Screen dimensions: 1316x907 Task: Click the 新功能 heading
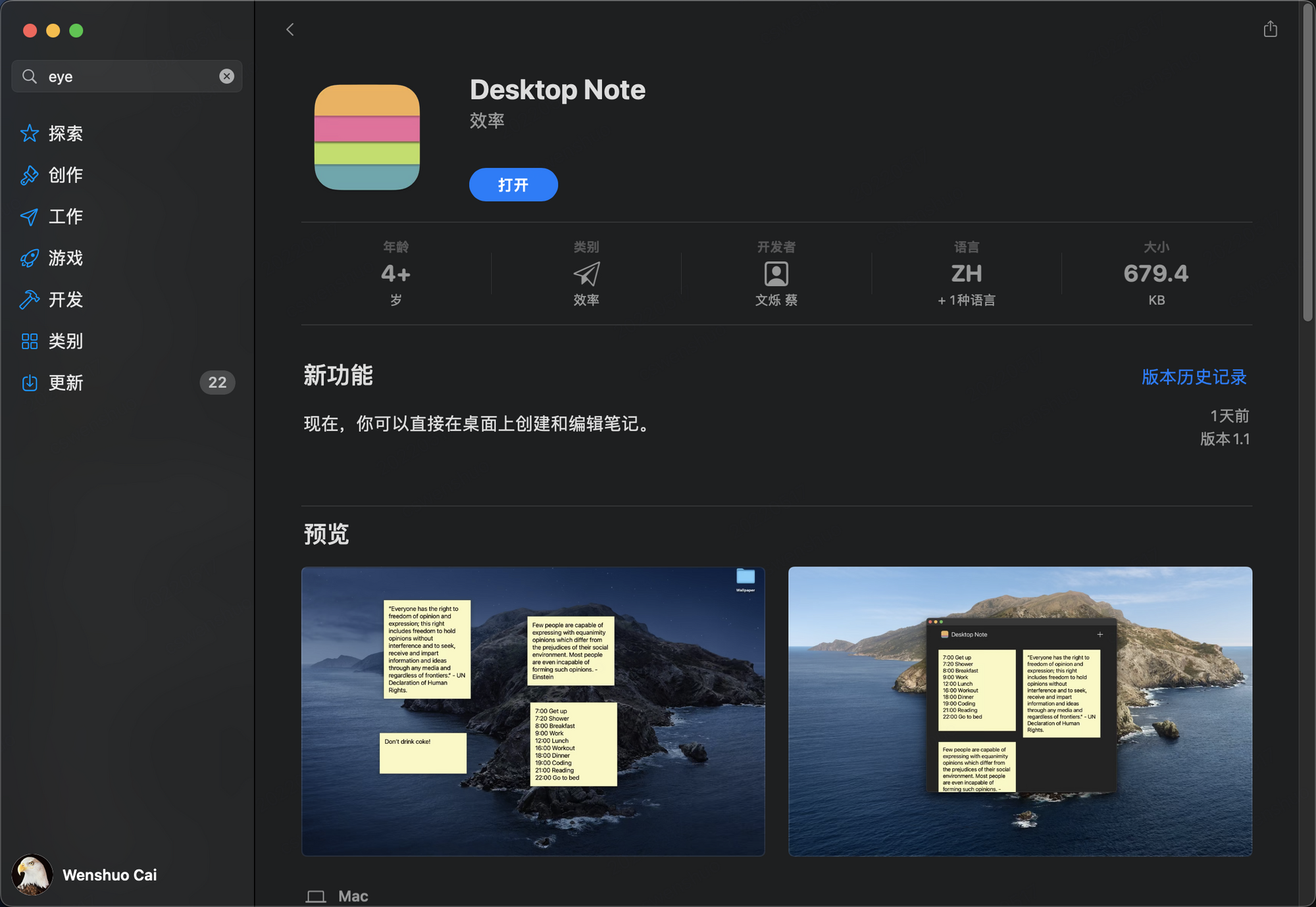338,375
